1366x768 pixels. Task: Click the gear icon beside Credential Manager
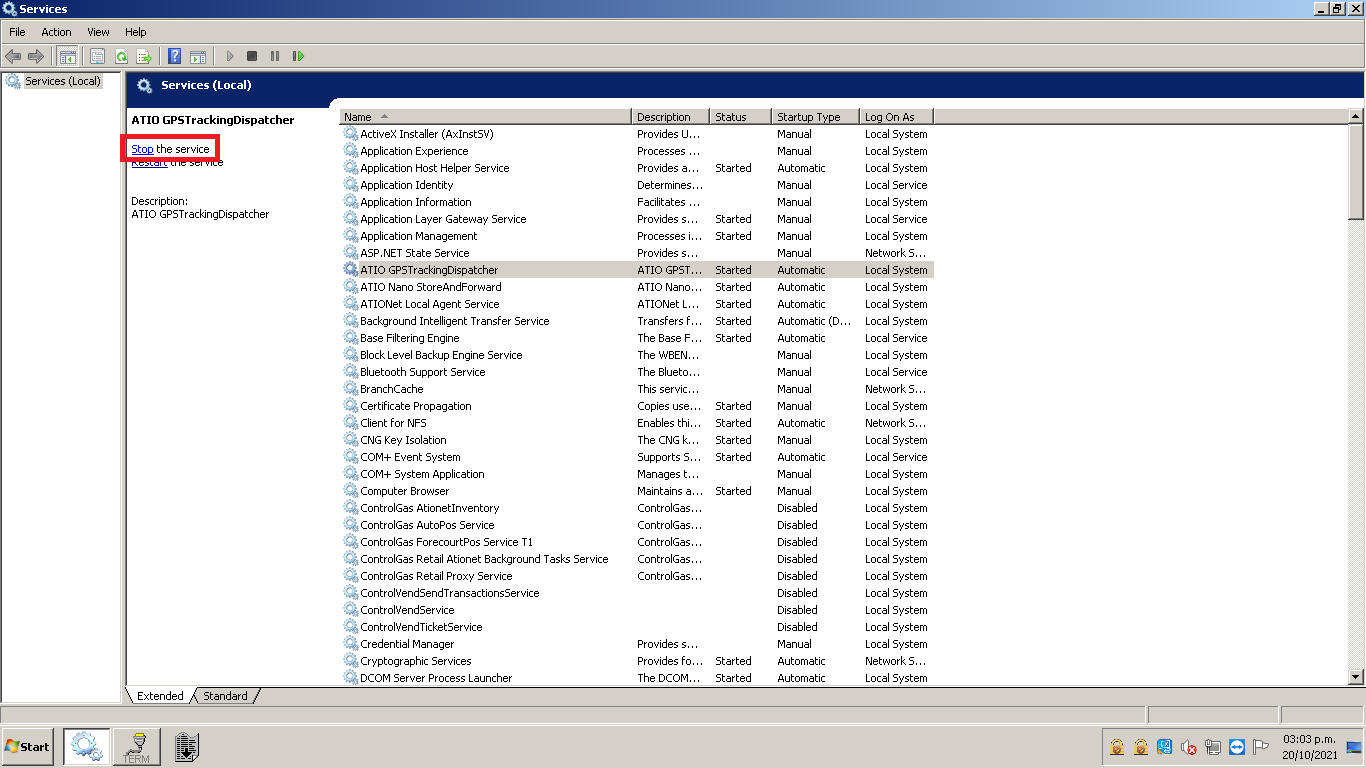tap(350, 644)
